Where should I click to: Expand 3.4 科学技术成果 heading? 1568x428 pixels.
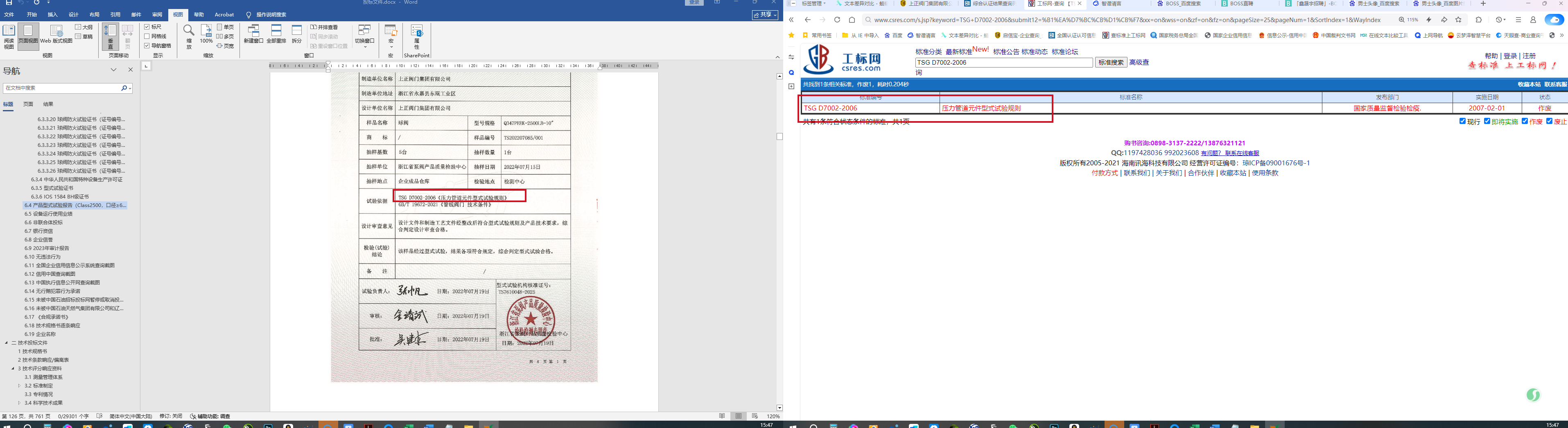19,403
